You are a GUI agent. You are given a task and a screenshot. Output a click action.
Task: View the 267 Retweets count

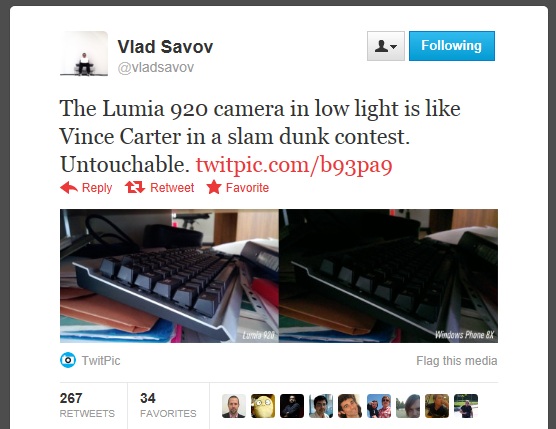point(87,405)
